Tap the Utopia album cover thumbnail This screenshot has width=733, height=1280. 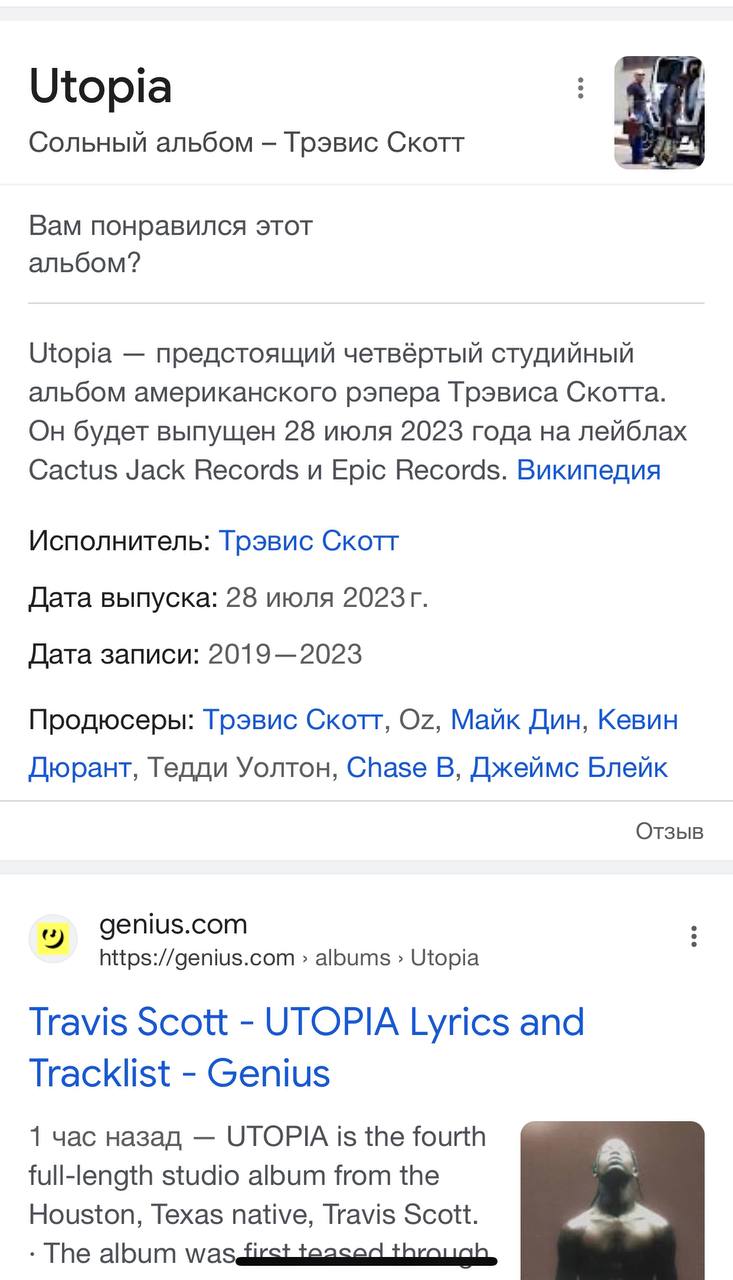[x=659, y=112]
